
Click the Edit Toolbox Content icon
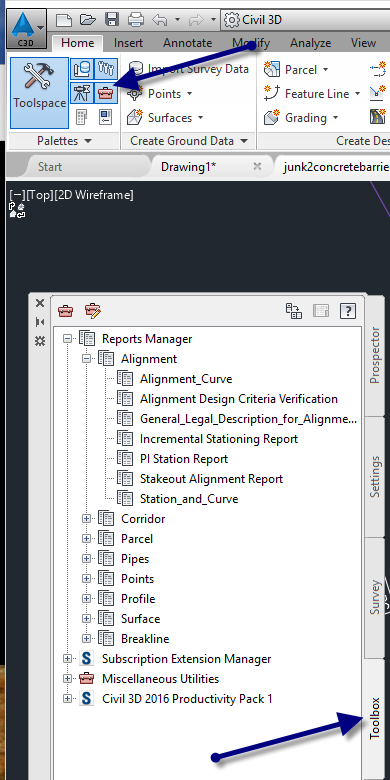pos(93,311)
